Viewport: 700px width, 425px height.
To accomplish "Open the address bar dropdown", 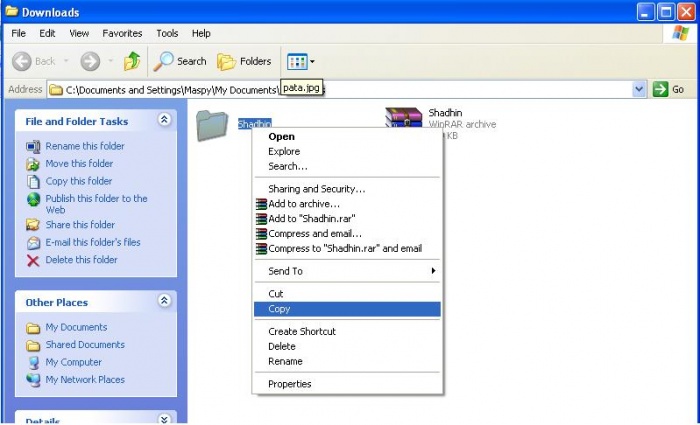I will coord(639,89).
